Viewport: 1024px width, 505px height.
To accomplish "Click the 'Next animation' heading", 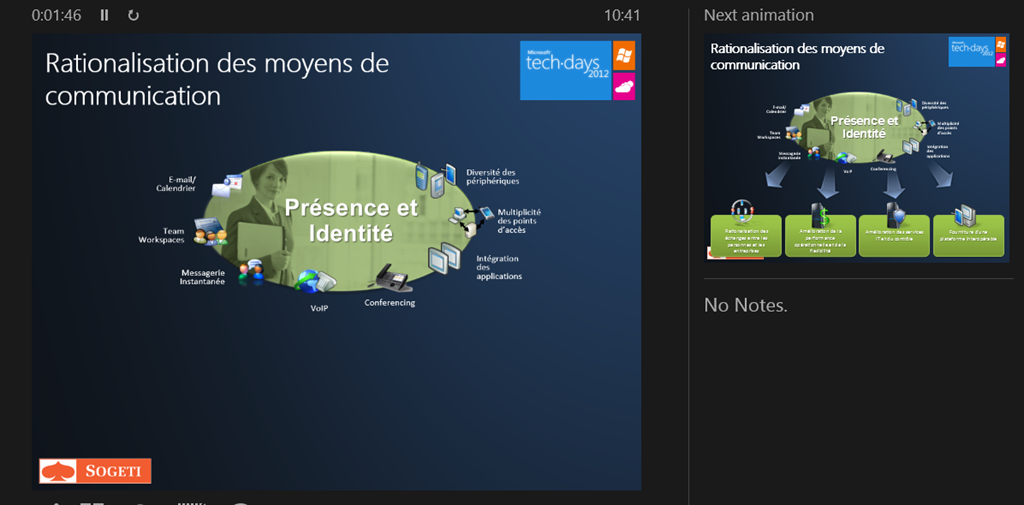I will pos(759,15).
